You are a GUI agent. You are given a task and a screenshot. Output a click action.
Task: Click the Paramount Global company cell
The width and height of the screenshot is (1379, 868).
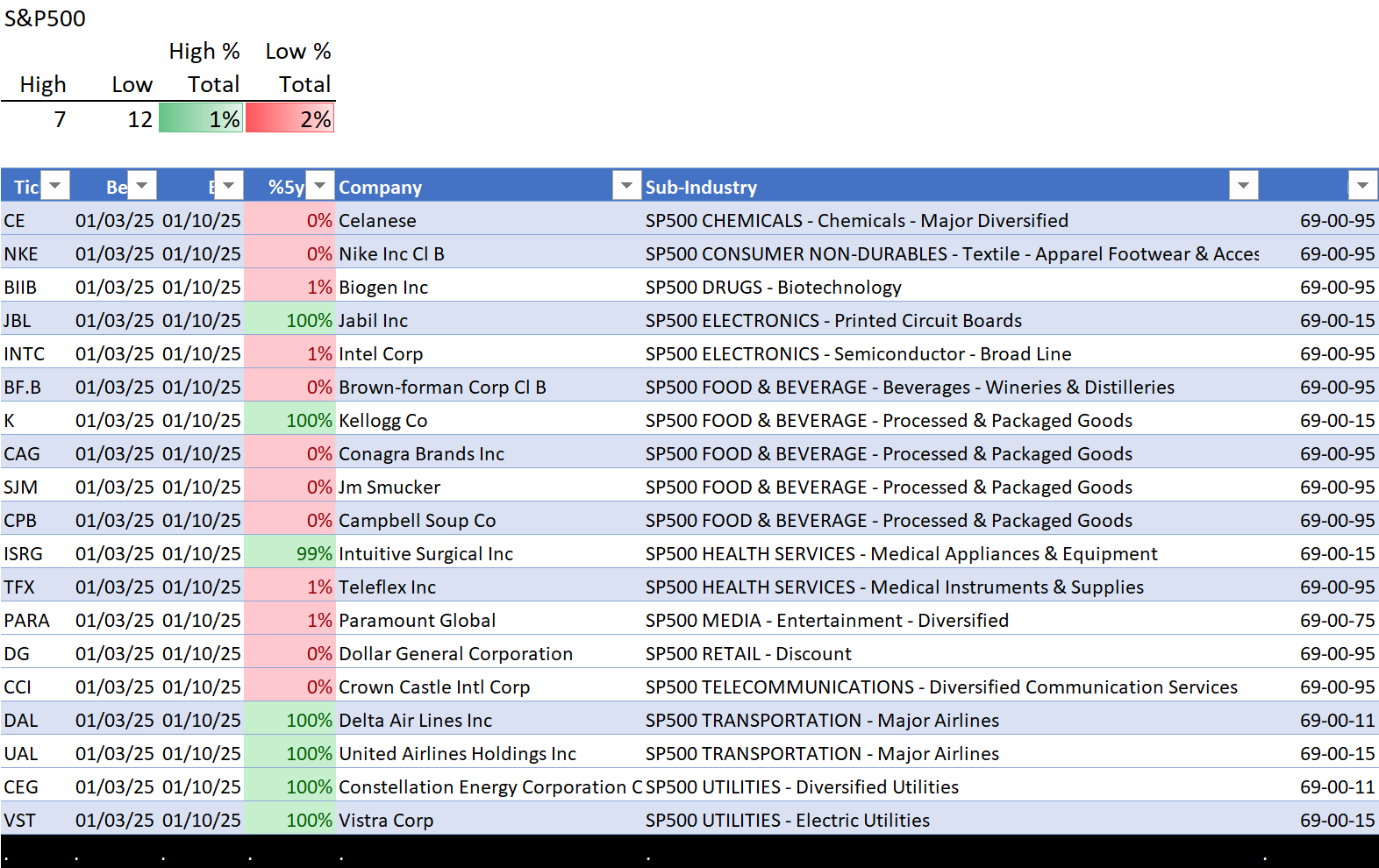point(489,620)
